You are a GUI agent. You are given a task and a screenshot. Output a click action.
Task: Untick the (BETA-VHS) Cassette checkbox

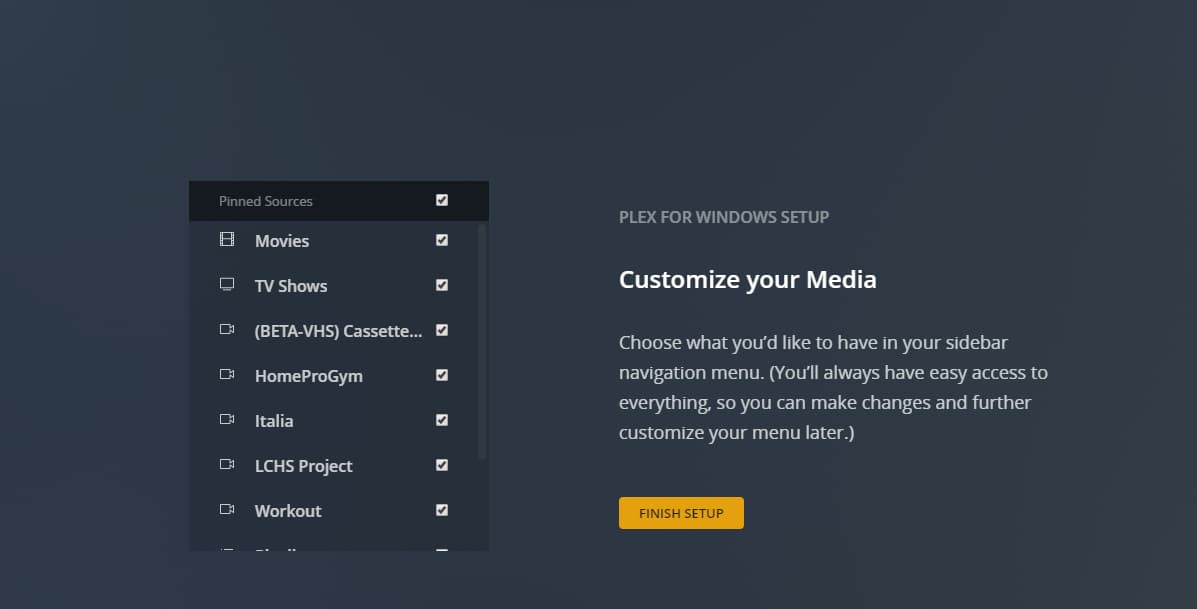(442, 330)
